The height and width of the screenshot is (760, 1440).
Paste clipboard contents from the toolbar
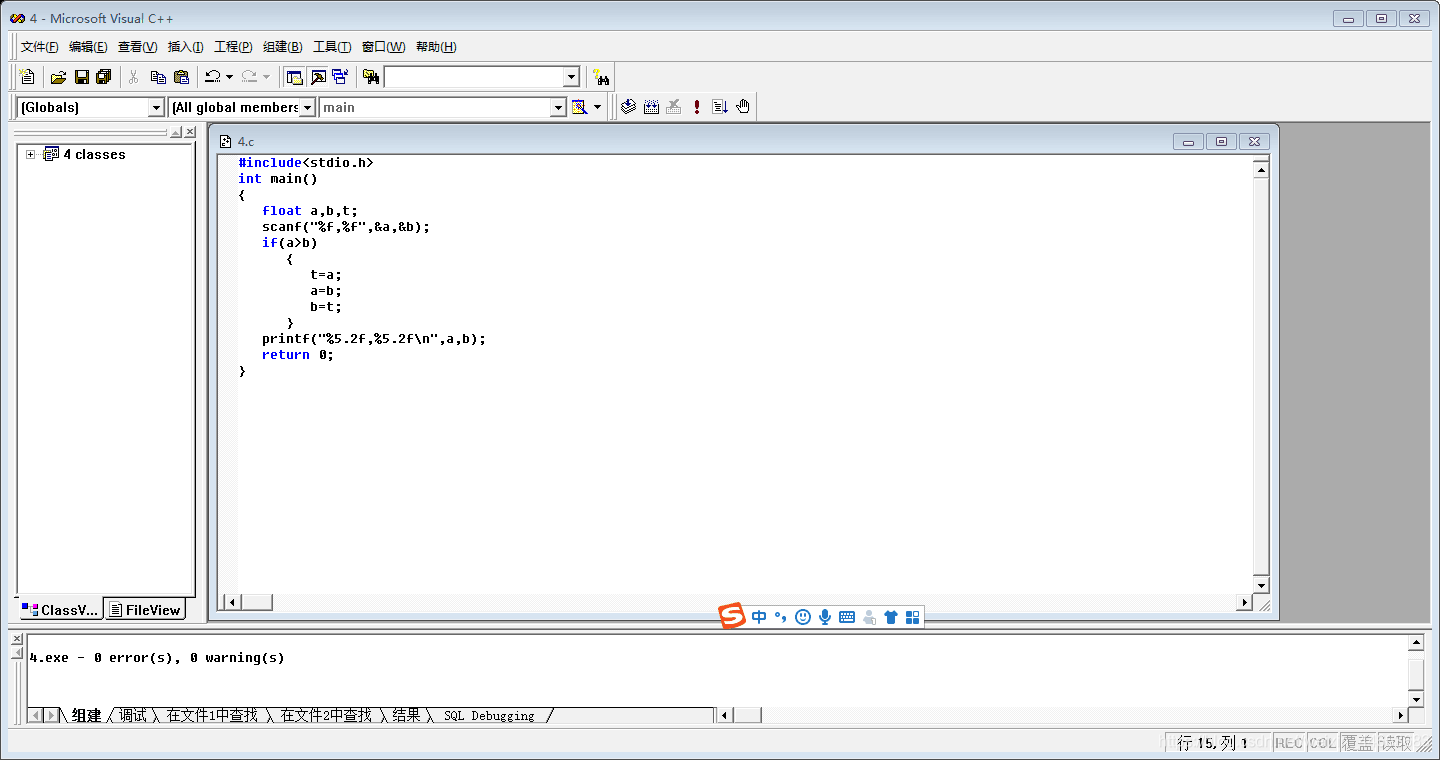point(181,77)
